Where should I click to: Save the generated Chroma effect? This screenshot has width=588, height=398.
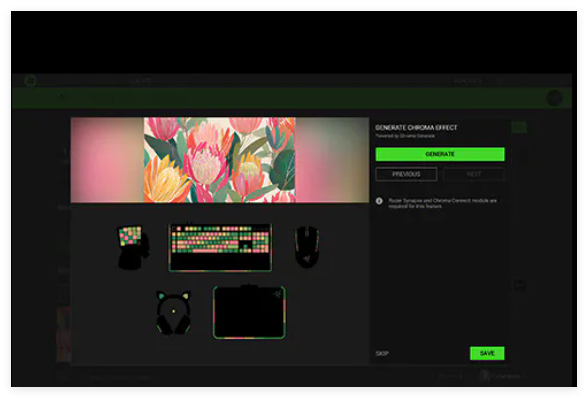pos(487,353)
